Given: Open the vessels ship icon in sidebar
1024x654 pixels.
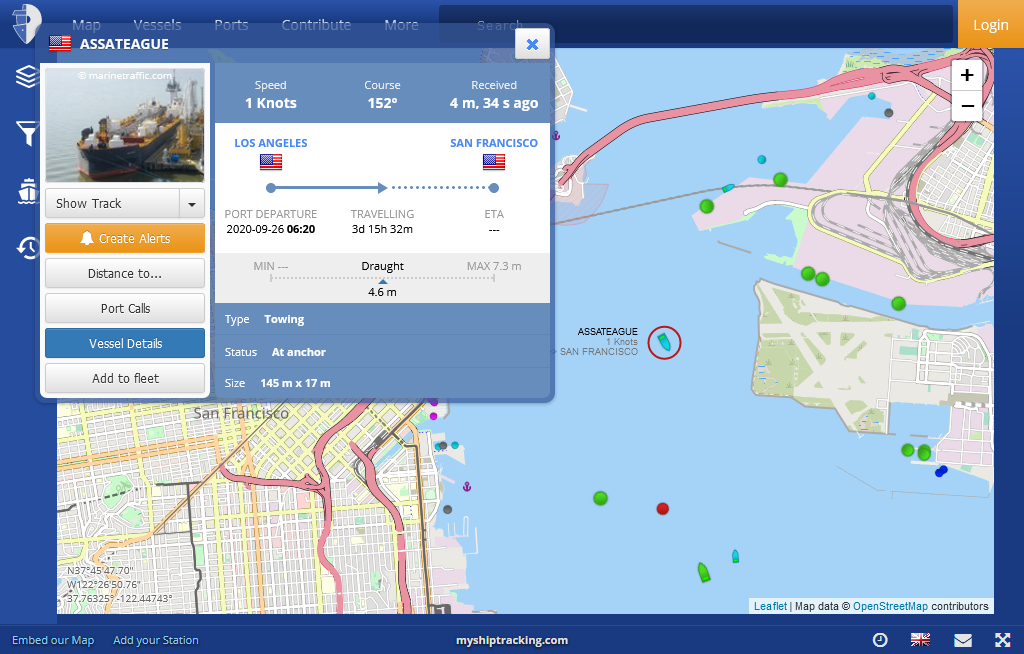Looking at the screenshot, I should [26, 191].
